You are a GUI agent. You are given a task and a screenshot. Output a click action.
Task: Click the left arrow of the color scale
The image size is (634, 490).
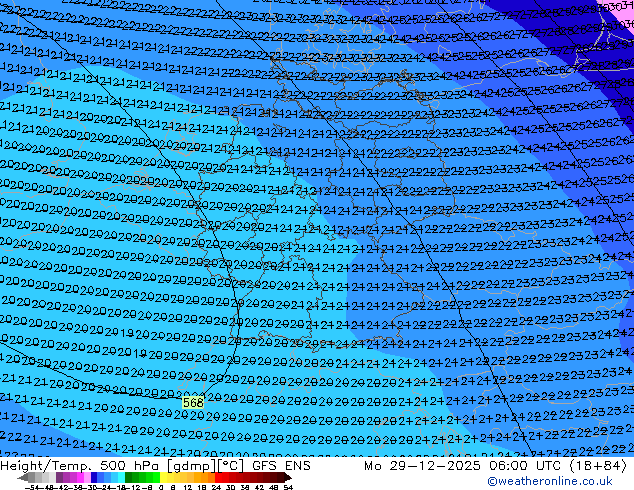coord(23,478)
